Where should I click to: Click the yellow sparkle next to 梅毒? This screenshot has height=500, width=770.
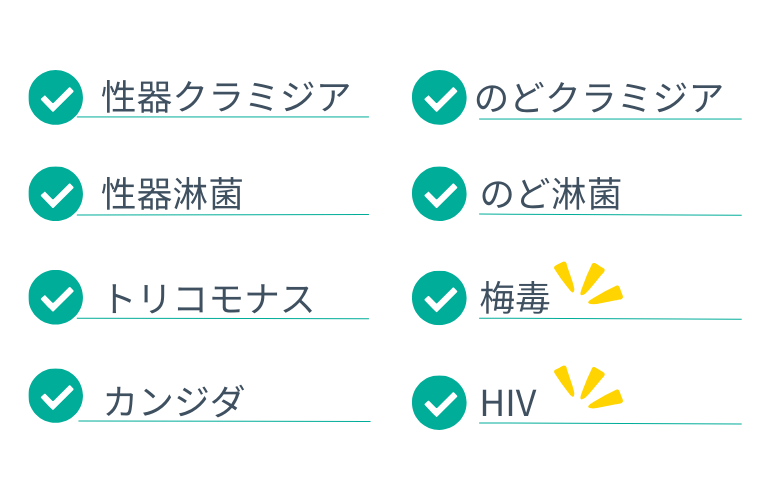coord(589,282)
